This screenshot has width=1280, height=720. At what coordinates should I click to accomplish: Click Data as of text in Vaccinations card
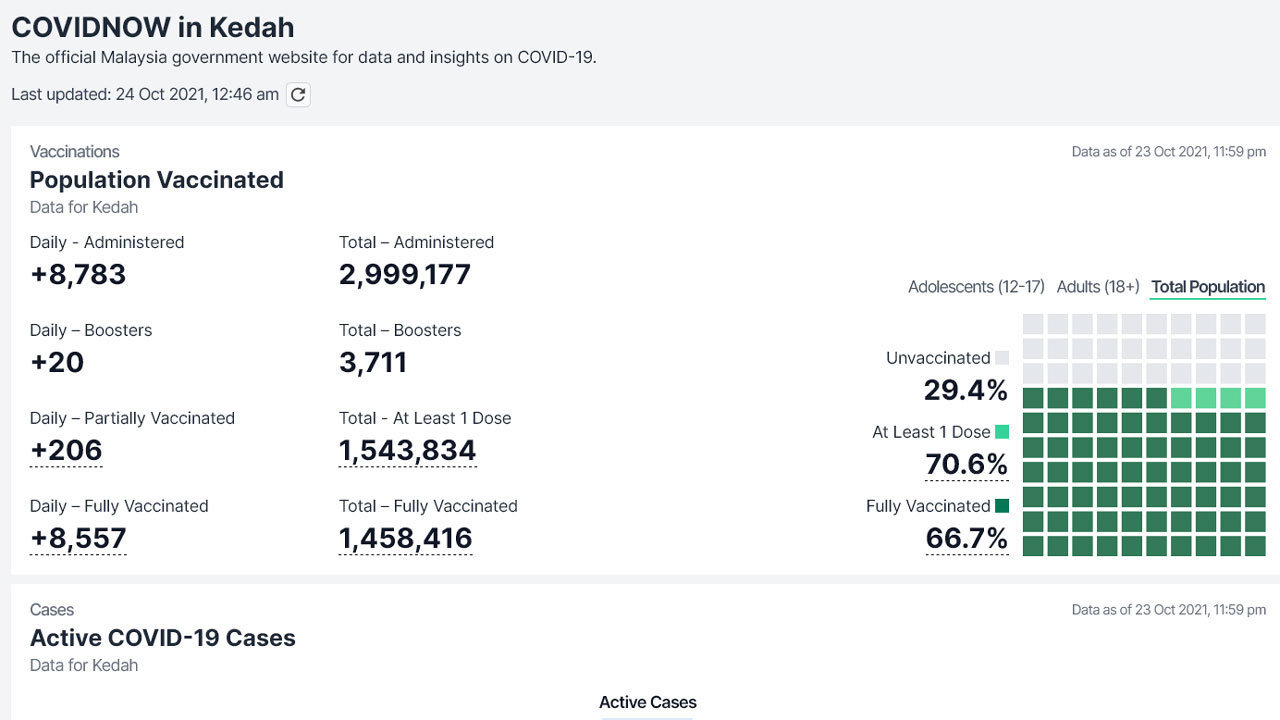[x=1169, y=152]
